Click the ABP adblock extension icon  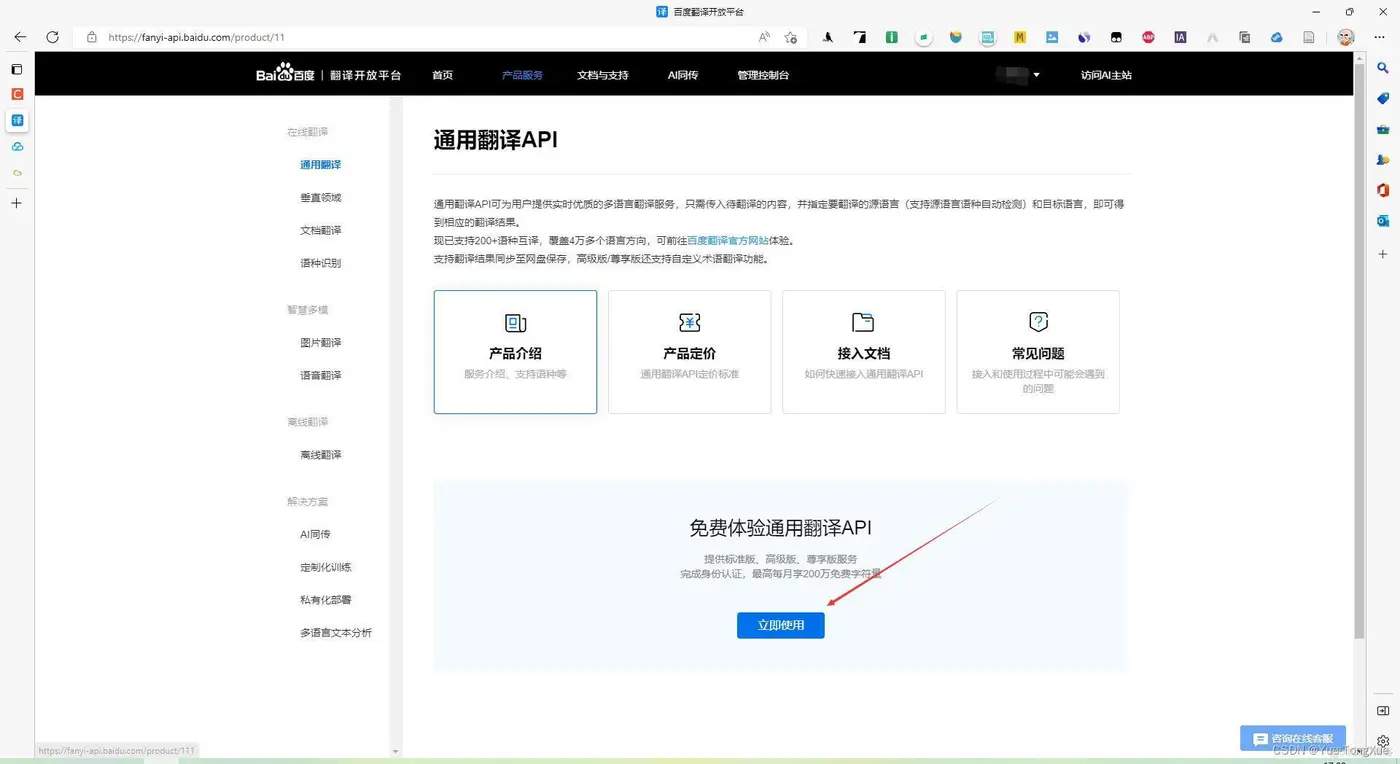point(1148,37)
